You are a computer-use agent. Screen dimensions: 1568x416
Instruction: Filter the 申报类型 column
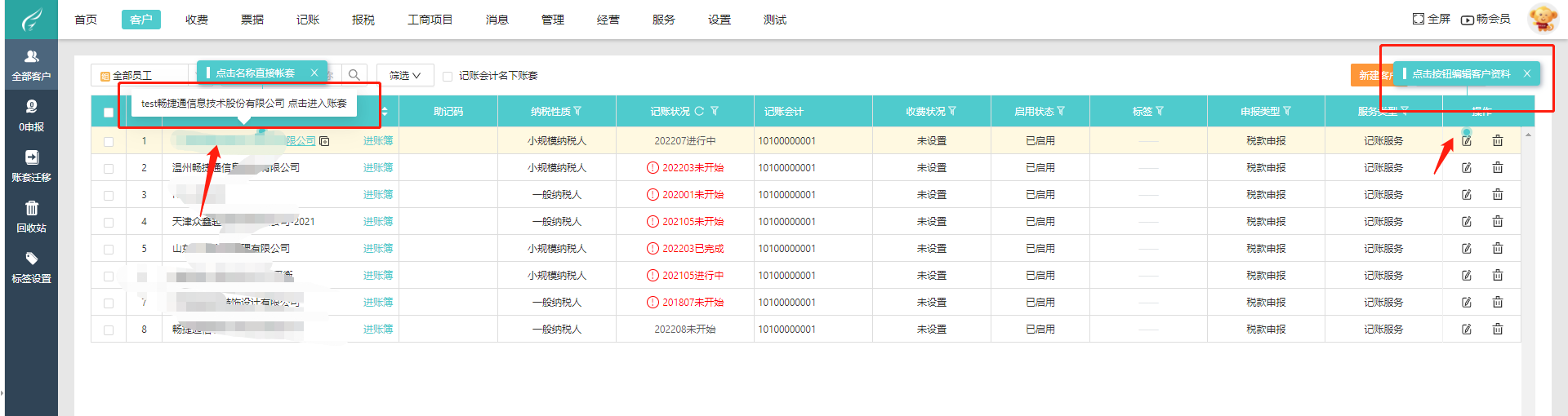pos(1287,111)
